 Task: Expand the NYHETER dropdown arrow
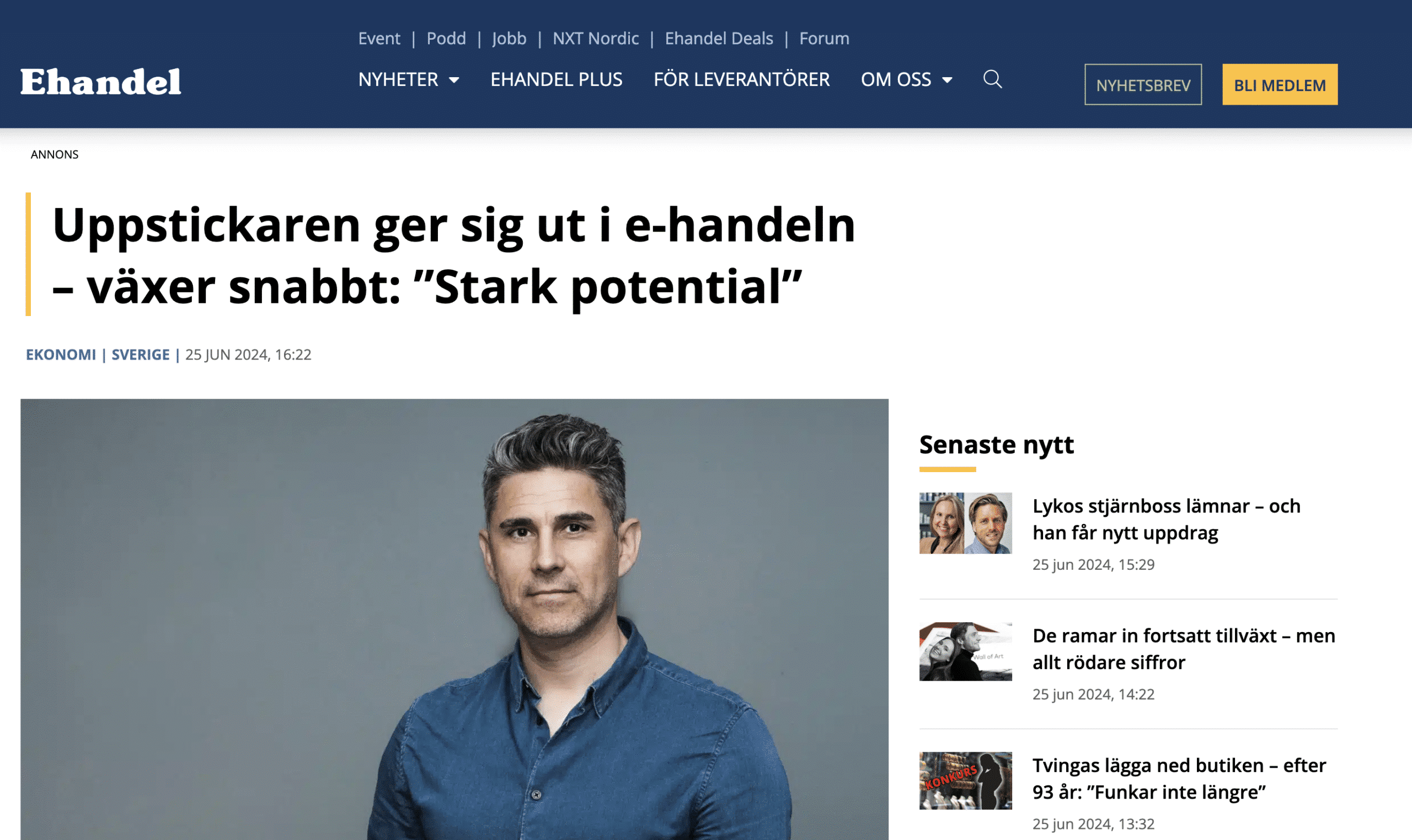pyautogui.click(x=454, y=81)
